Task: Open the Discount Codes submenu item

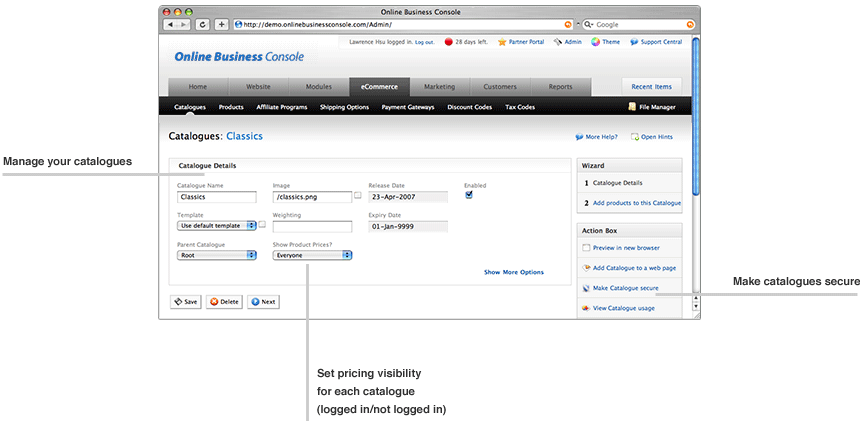Action: point(467,107)
